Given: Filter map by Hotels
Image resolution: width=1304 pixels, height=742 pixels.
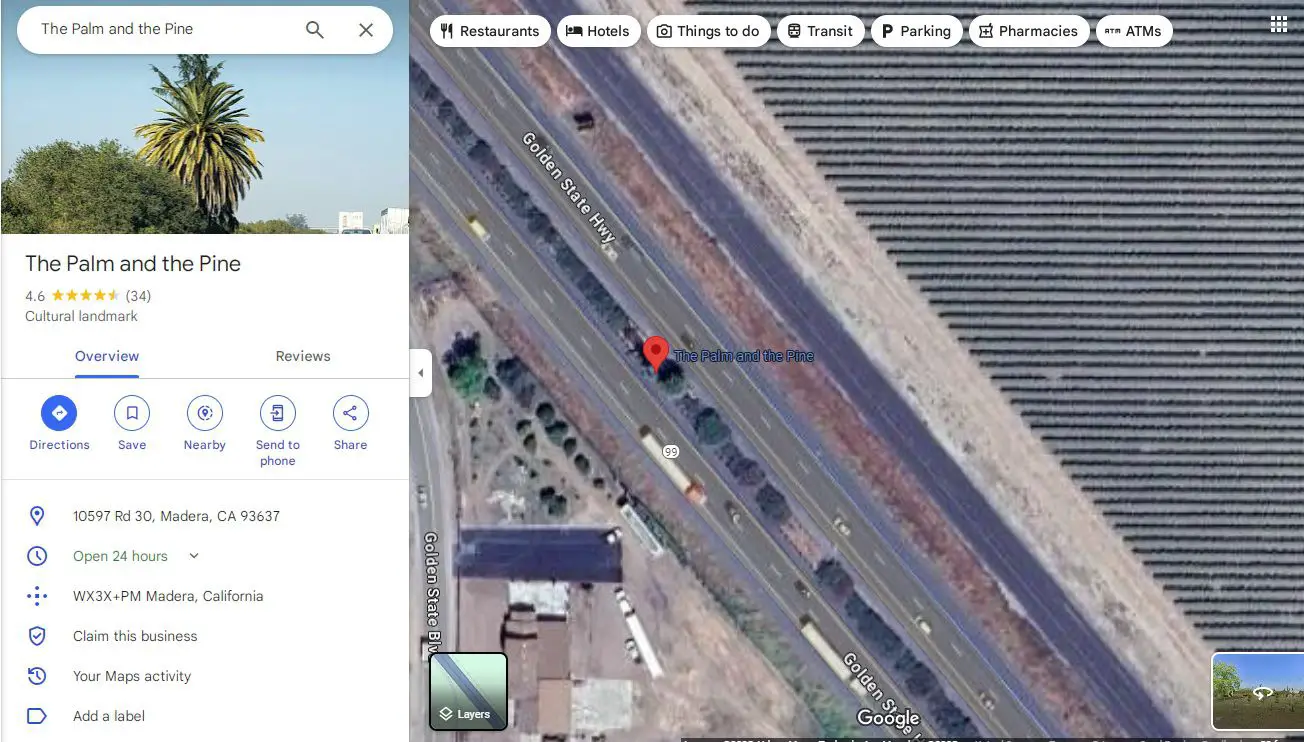Looking at the screenshot, I should coord(598,31).
